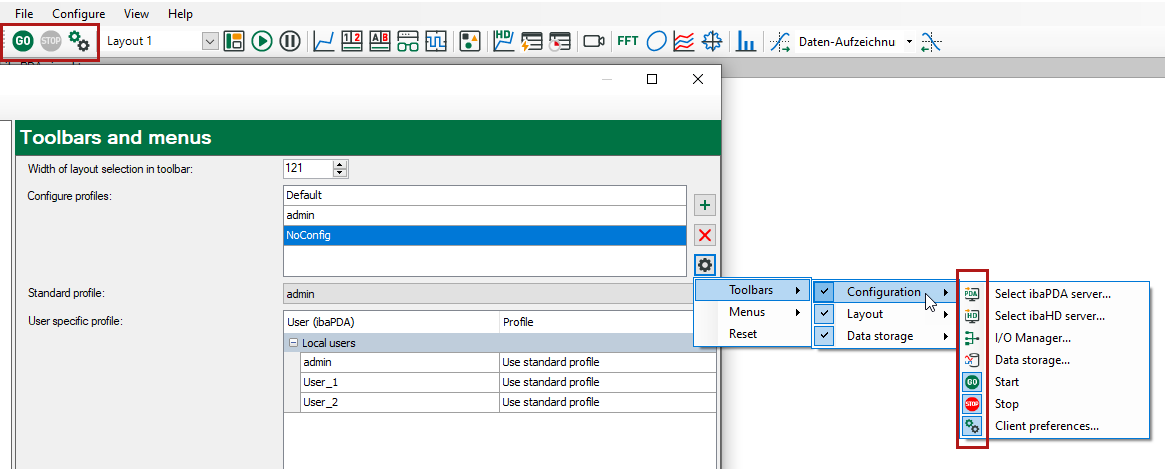
Task: Click the green GO start acquisition icon
Action: (23, 41)
